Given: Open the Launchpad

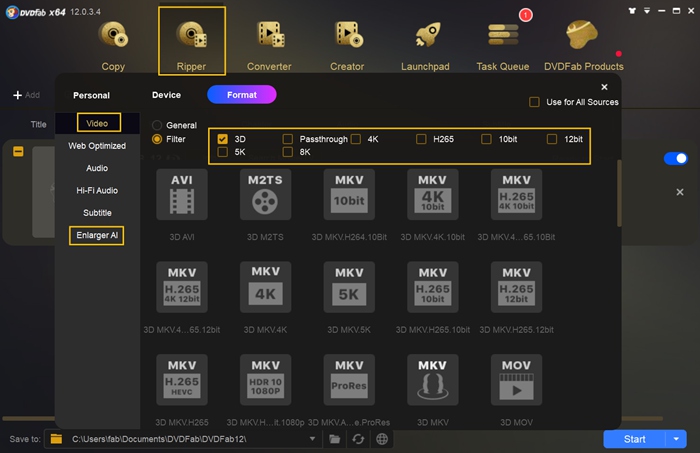Looking at the screenshot, I should [425, 45].
